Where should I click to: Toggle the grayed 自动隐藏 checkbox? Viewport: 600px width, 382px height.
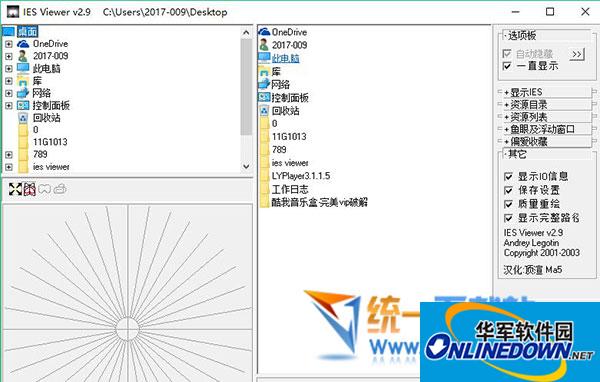tap(507, 54)
